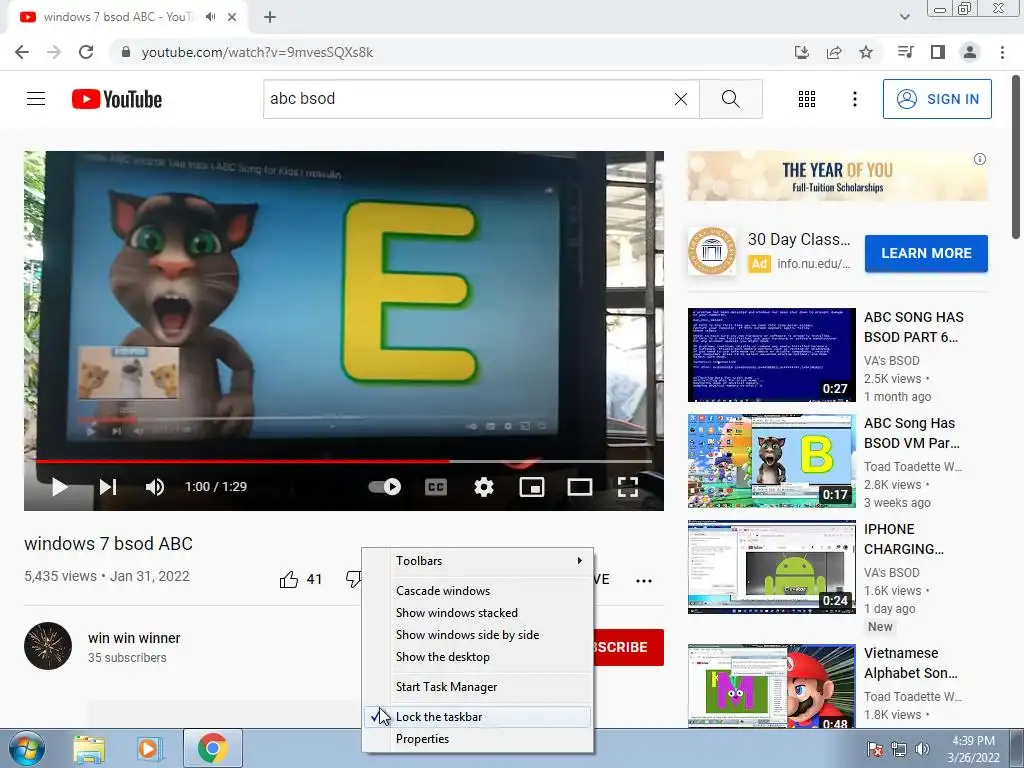Click win win winner channel avatar
Screen dimensions: 1024x768
[48, 646]
